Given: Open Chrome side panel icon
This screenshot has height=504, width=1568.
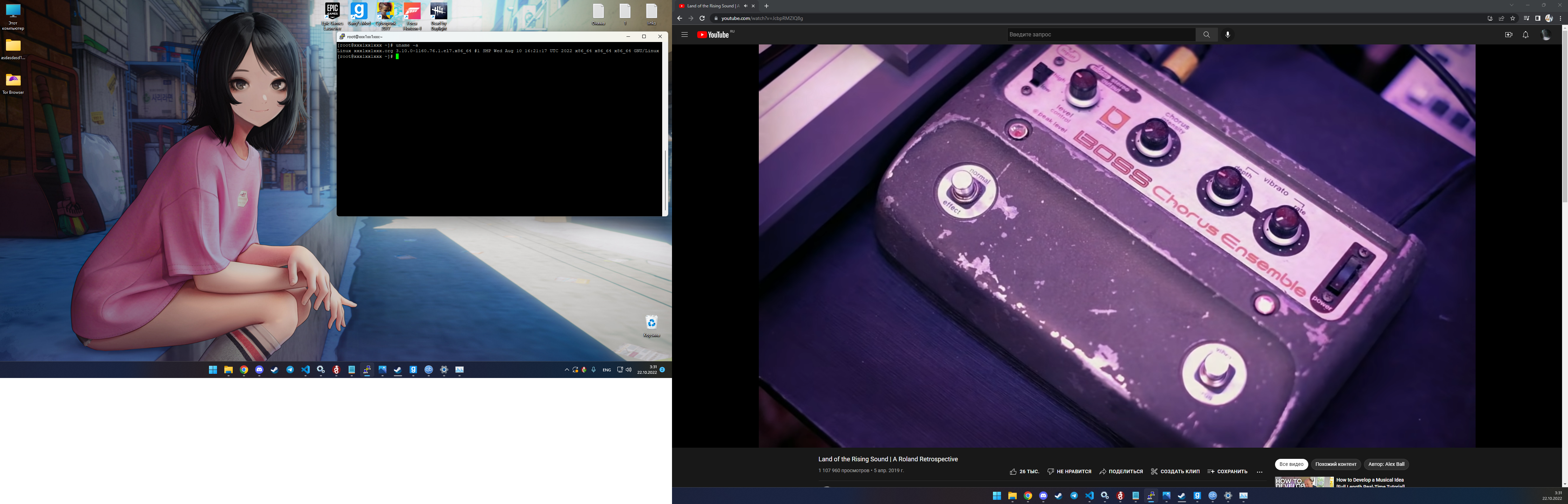Looking at the screenshot, I should point(1538,18).
